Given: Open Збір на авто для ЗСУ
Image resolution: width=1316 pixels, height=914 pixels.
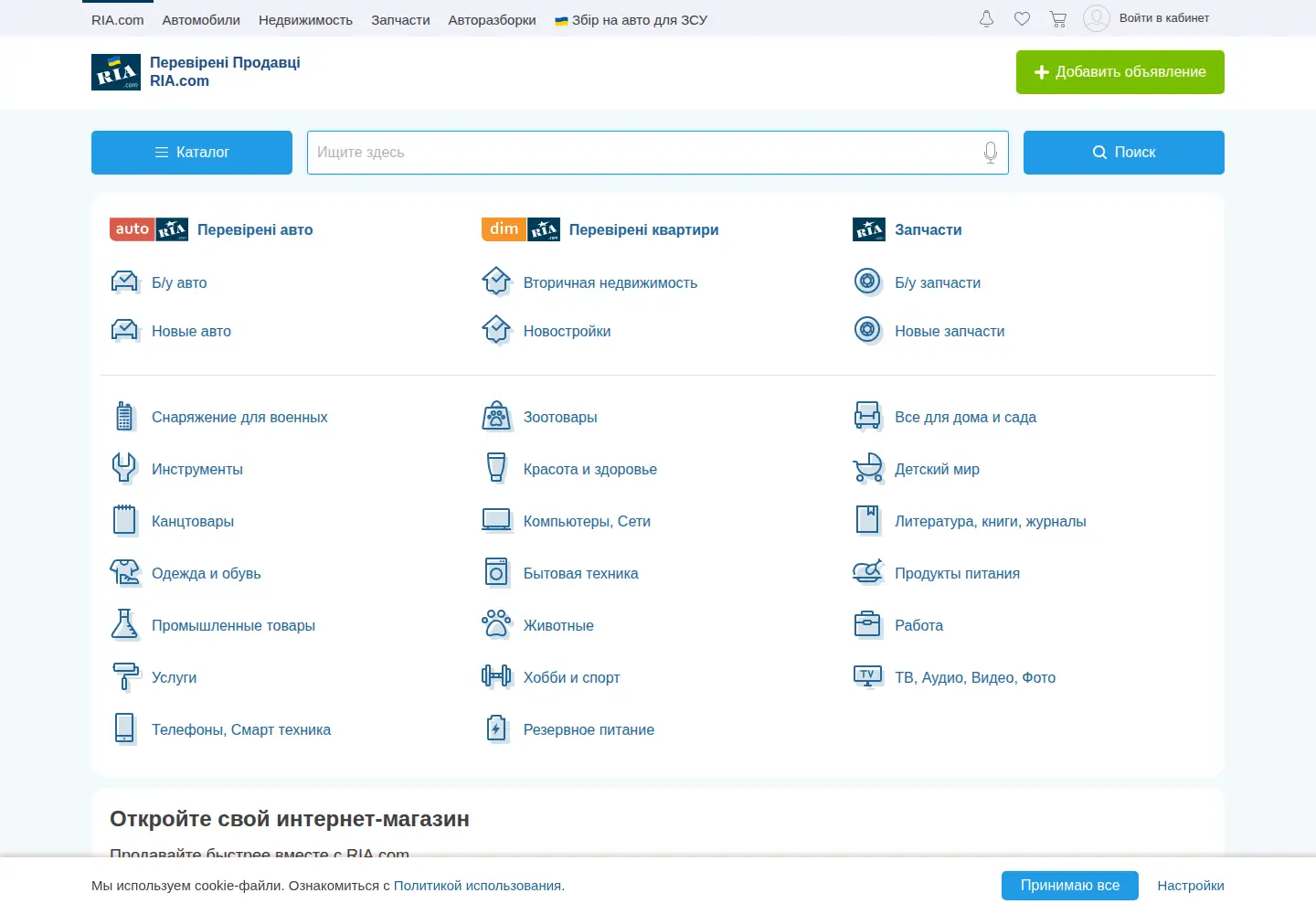Looking at the screenshot, I should click(x=631, y=20).
